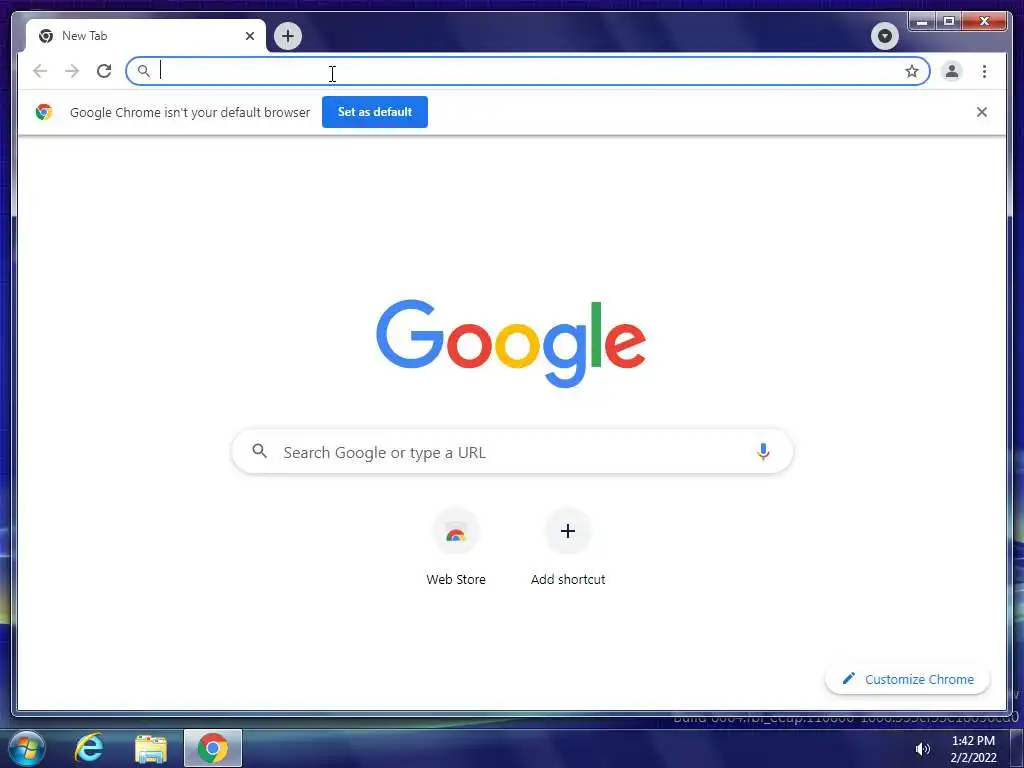The height and width of the screenshot is (768, 1024).
Task: Click the Search Google or type a URL box
Action: pyautogui.click(x=513, y=452)
